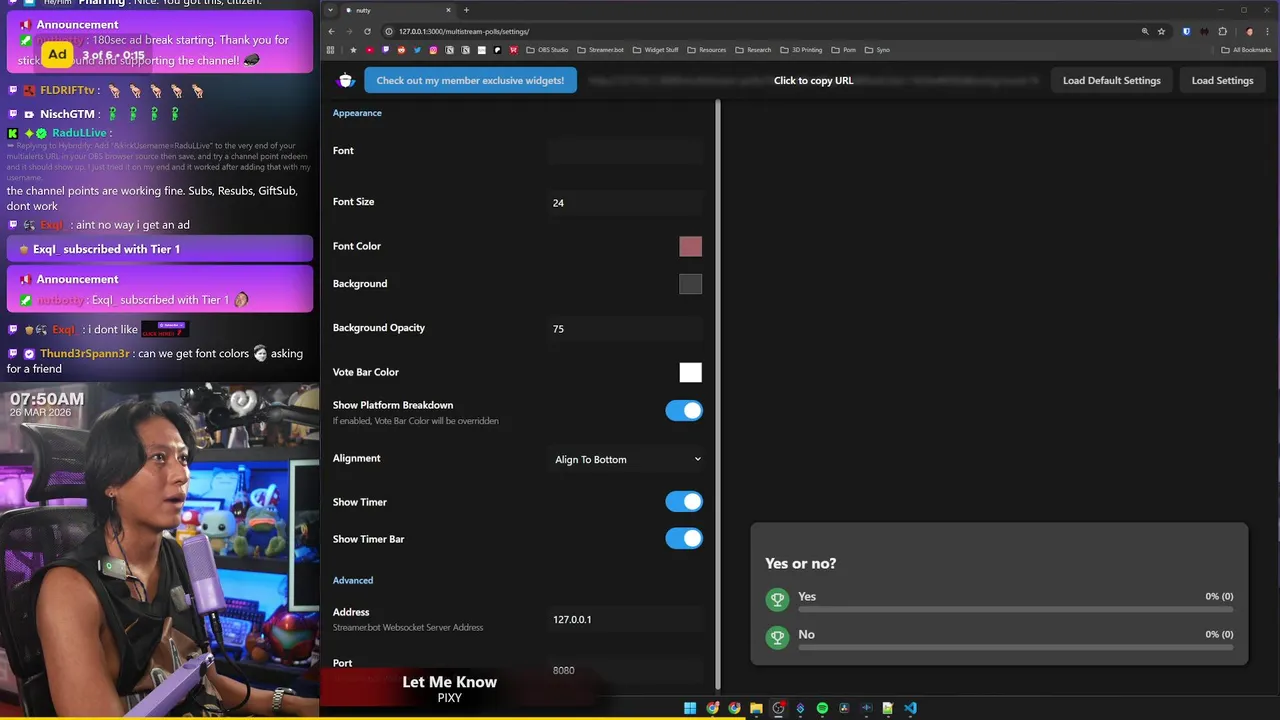Open Visual Studio Code from the taskbar
Image resolution: width=1280 pixels, height=720 pixels.
(x=910, y=708)
